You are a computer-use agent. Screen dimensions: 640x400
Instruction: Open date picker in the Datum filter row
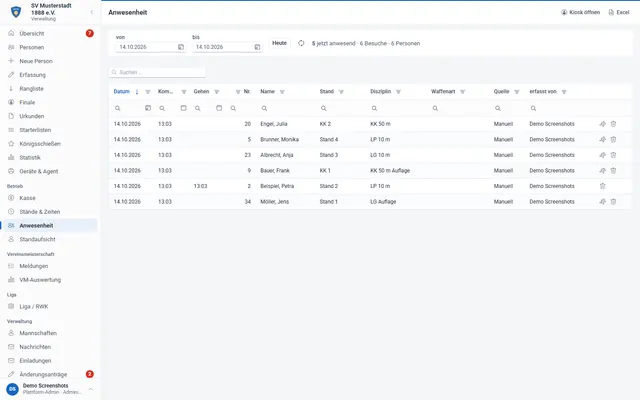click(148, 108)
